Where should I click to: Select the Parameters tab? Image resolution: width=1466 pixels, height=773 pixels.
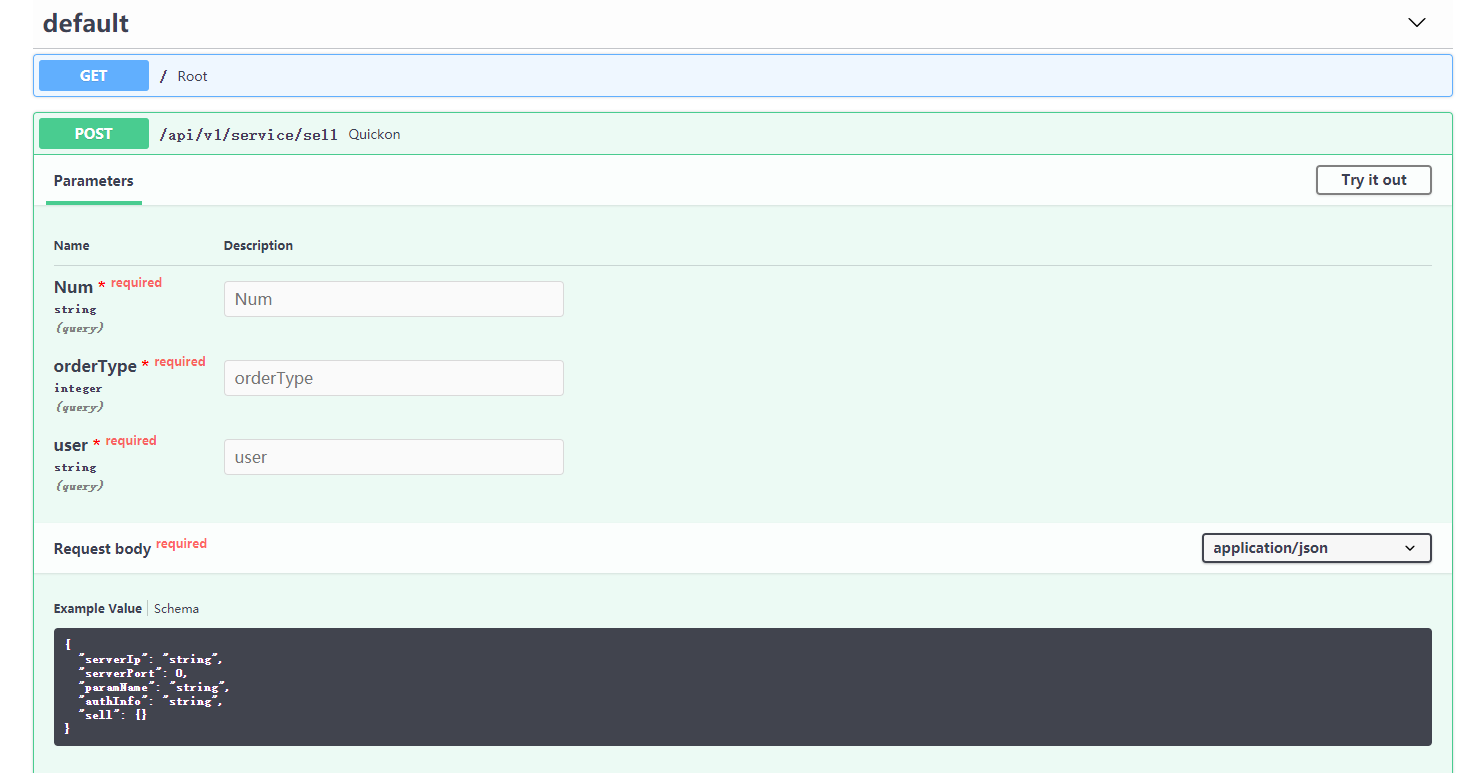click(93, 181)
